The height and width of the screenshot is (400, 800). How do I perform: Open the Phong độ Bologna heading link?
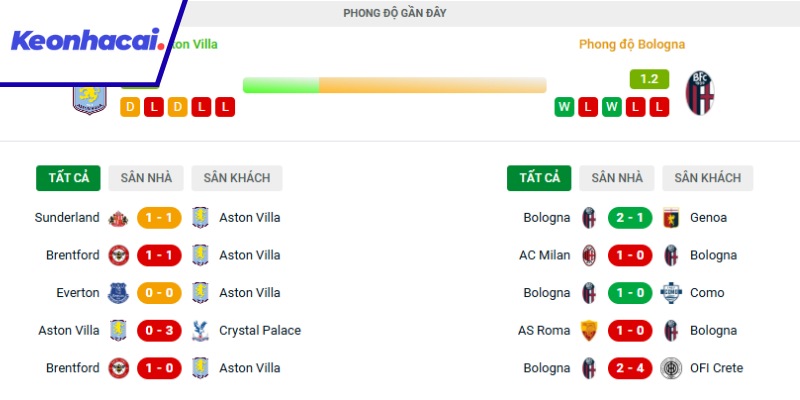coord(631,44)
